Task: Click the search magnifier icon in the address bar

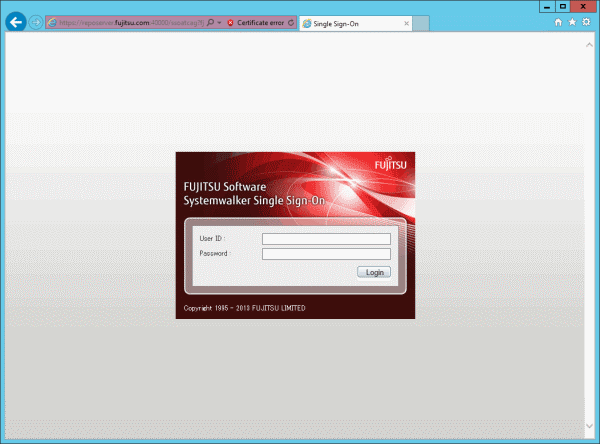Action: pos(210,23)
